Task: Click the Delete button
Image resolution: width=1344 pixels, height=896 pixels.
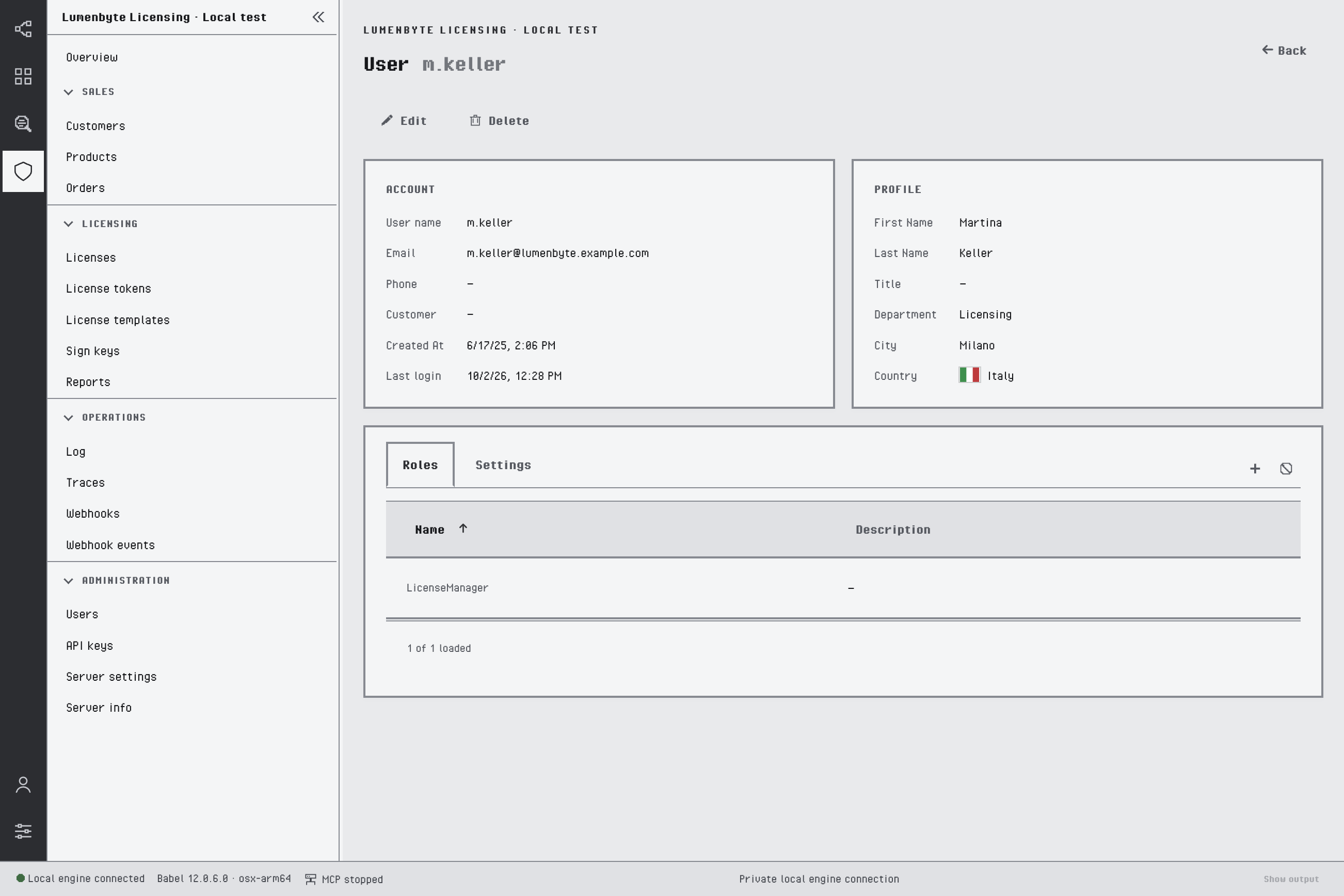Action: pos(499,121)
